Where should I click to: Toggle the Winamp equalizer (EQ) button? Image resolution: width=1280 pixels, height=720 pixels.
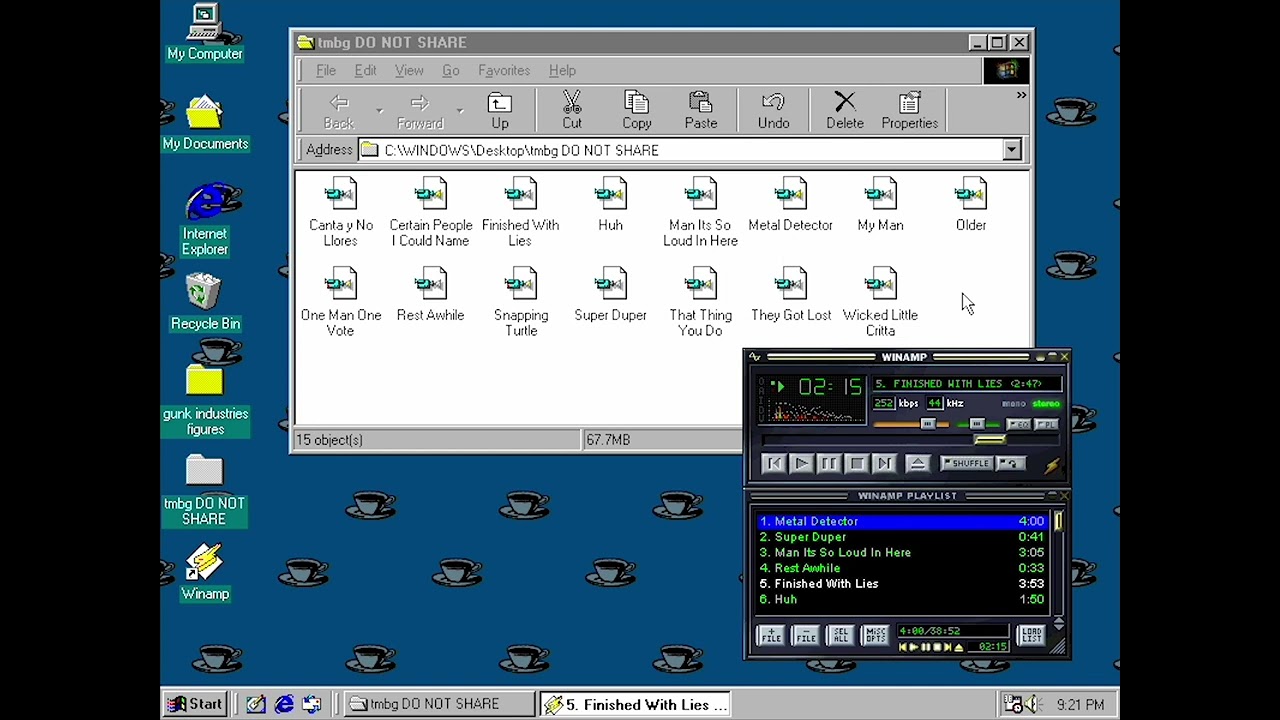click(x=1018, y=424)
